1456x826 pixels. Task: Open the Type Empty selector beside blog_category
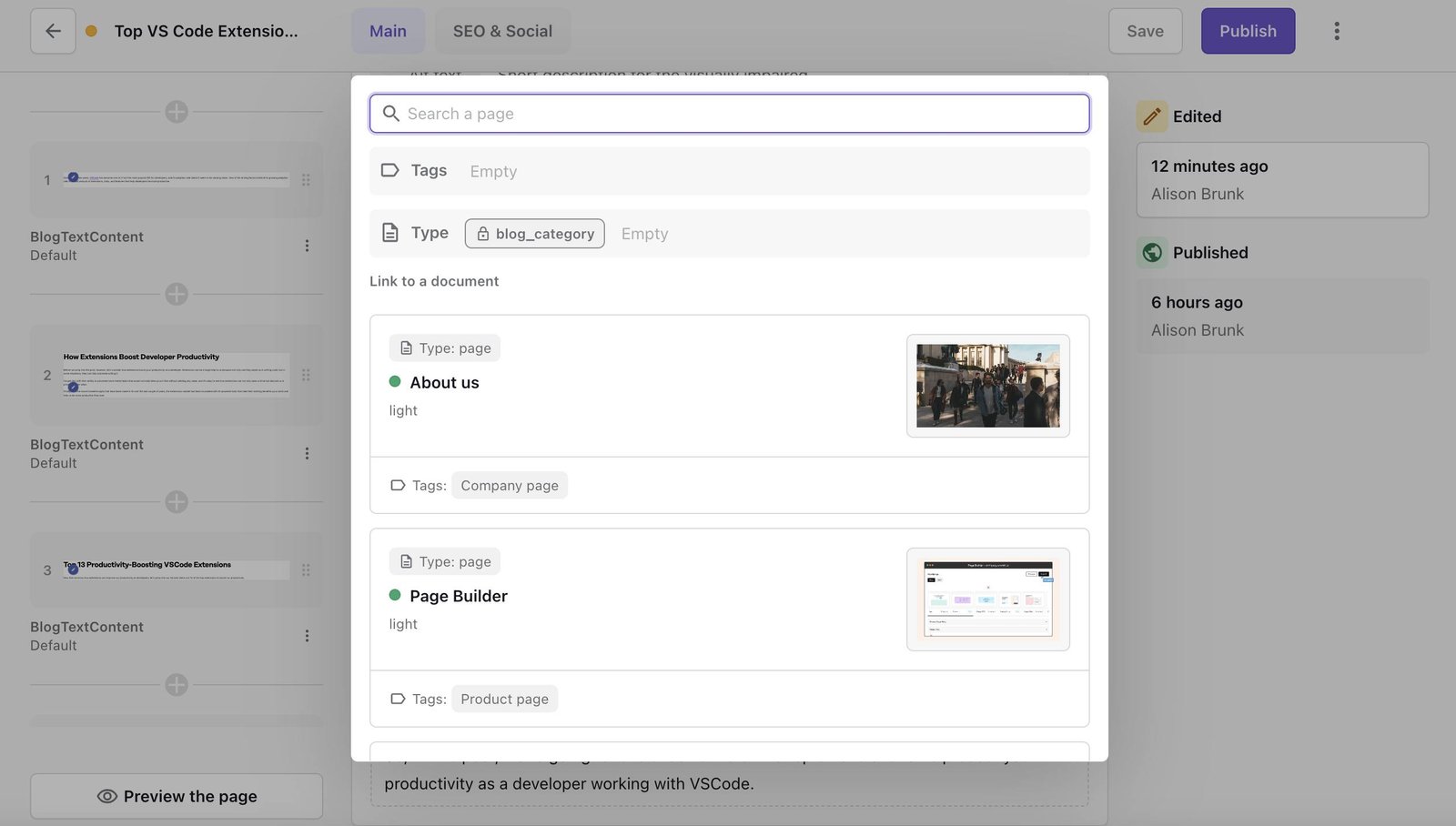coord(643,234)
